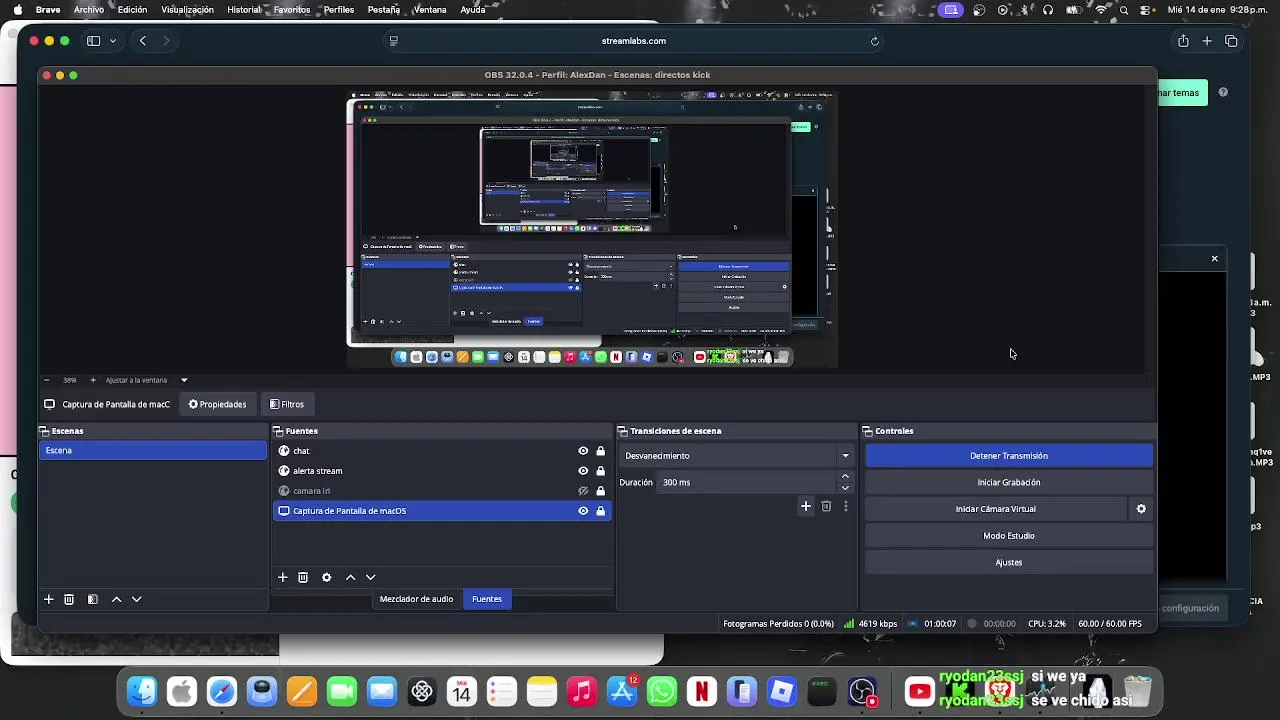Add a new scene with plus icon
The height and width of the screenshot is (720, 1280).
48,599
